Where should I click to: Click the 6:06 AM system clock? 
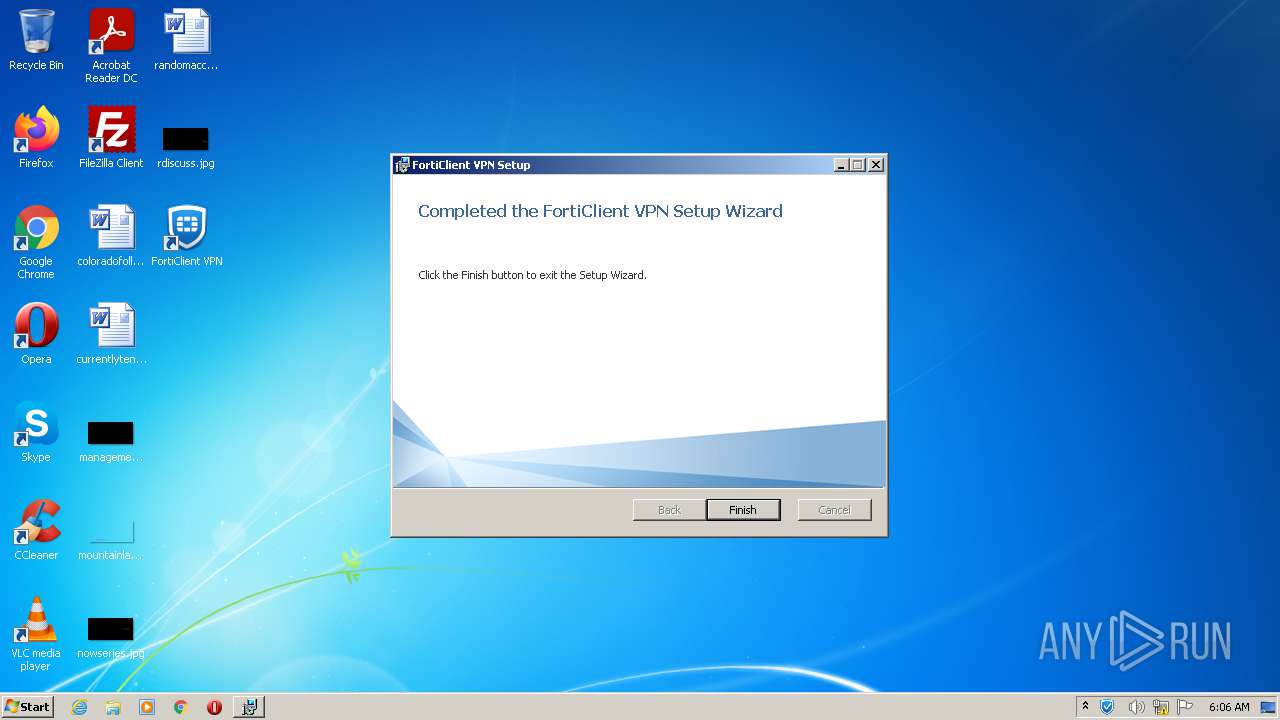point(1229,707)
